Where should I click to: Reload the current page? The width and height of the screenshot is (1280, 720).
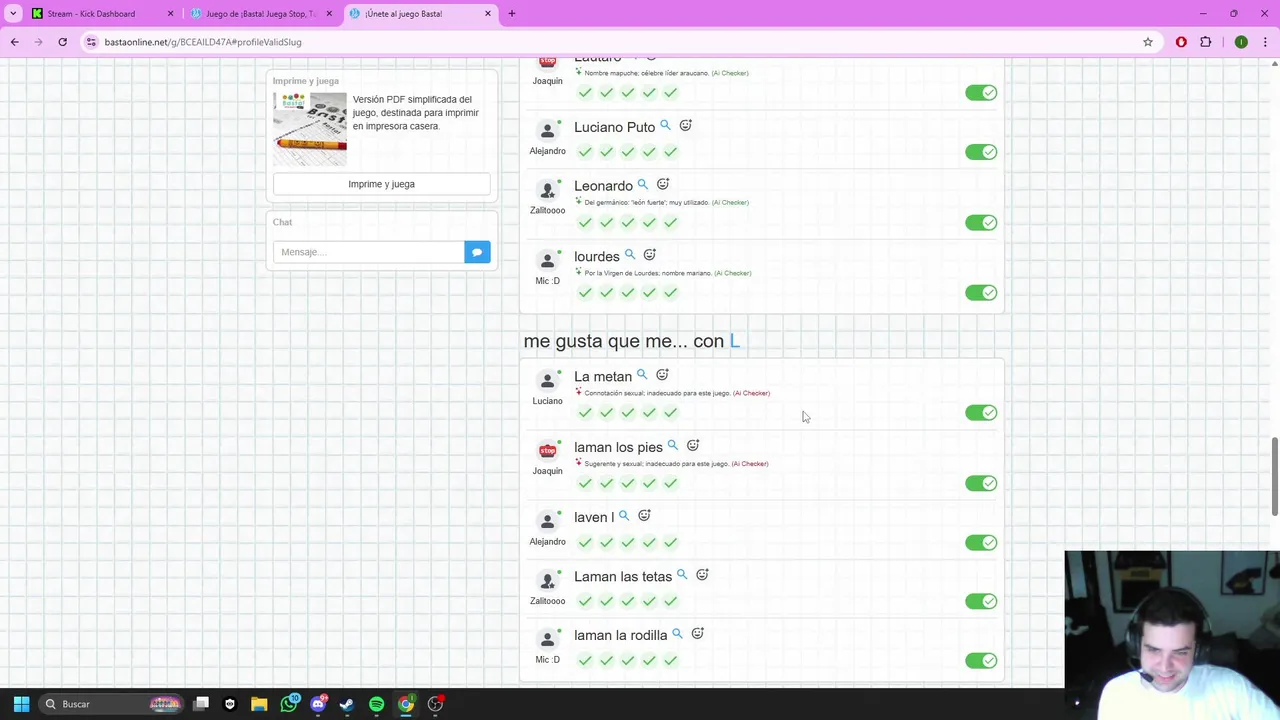coord(62,42)
